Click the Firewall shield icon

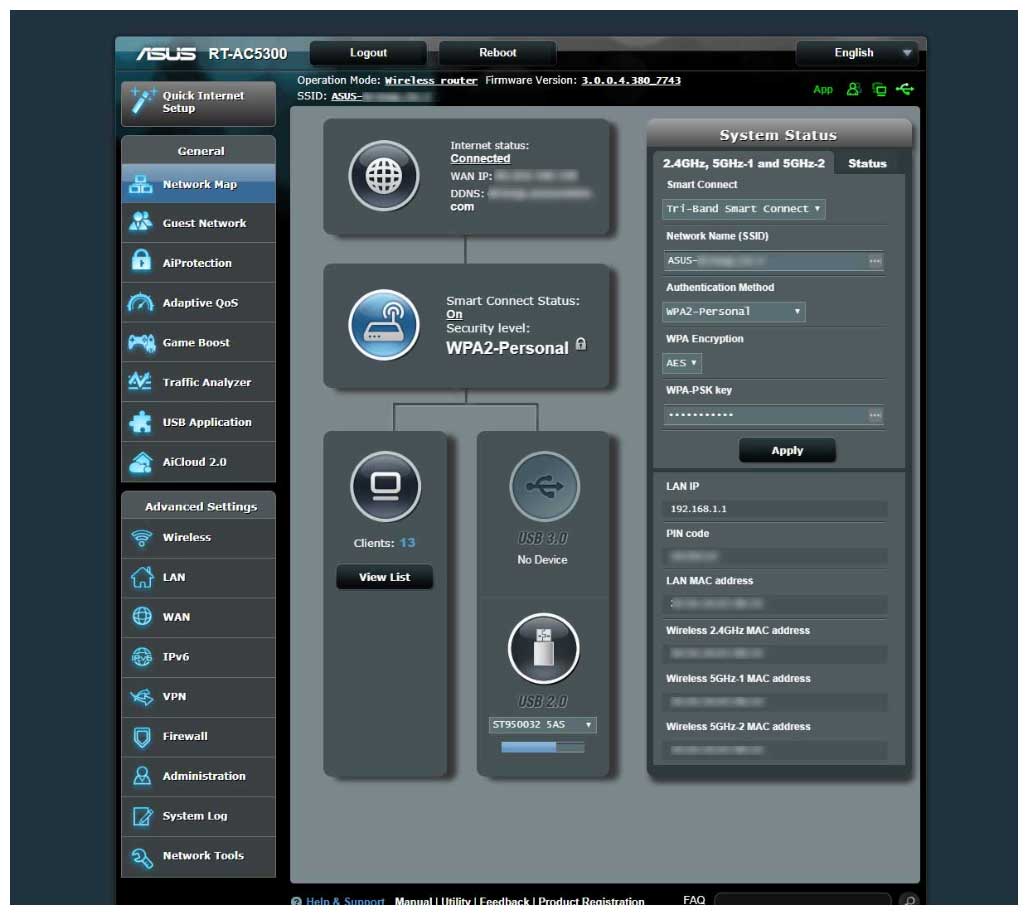coord(142,737)
